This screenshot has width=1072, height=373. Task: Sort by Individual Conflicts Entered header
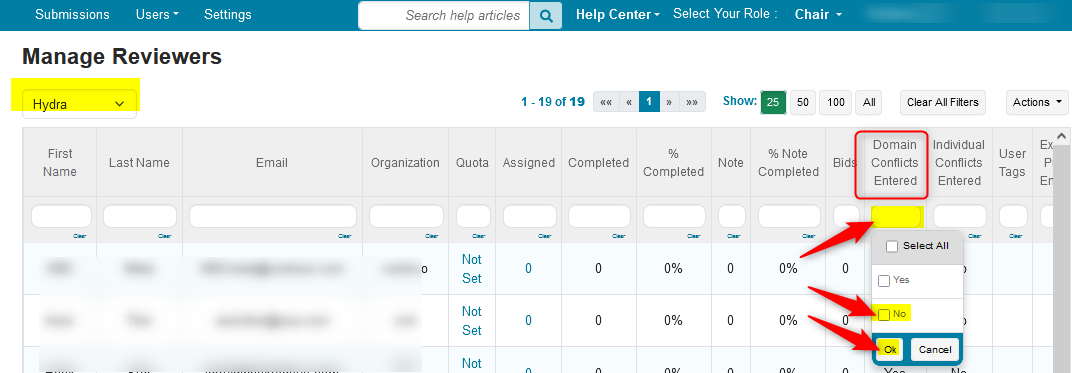pyautogui.click(x=959, y=163)
